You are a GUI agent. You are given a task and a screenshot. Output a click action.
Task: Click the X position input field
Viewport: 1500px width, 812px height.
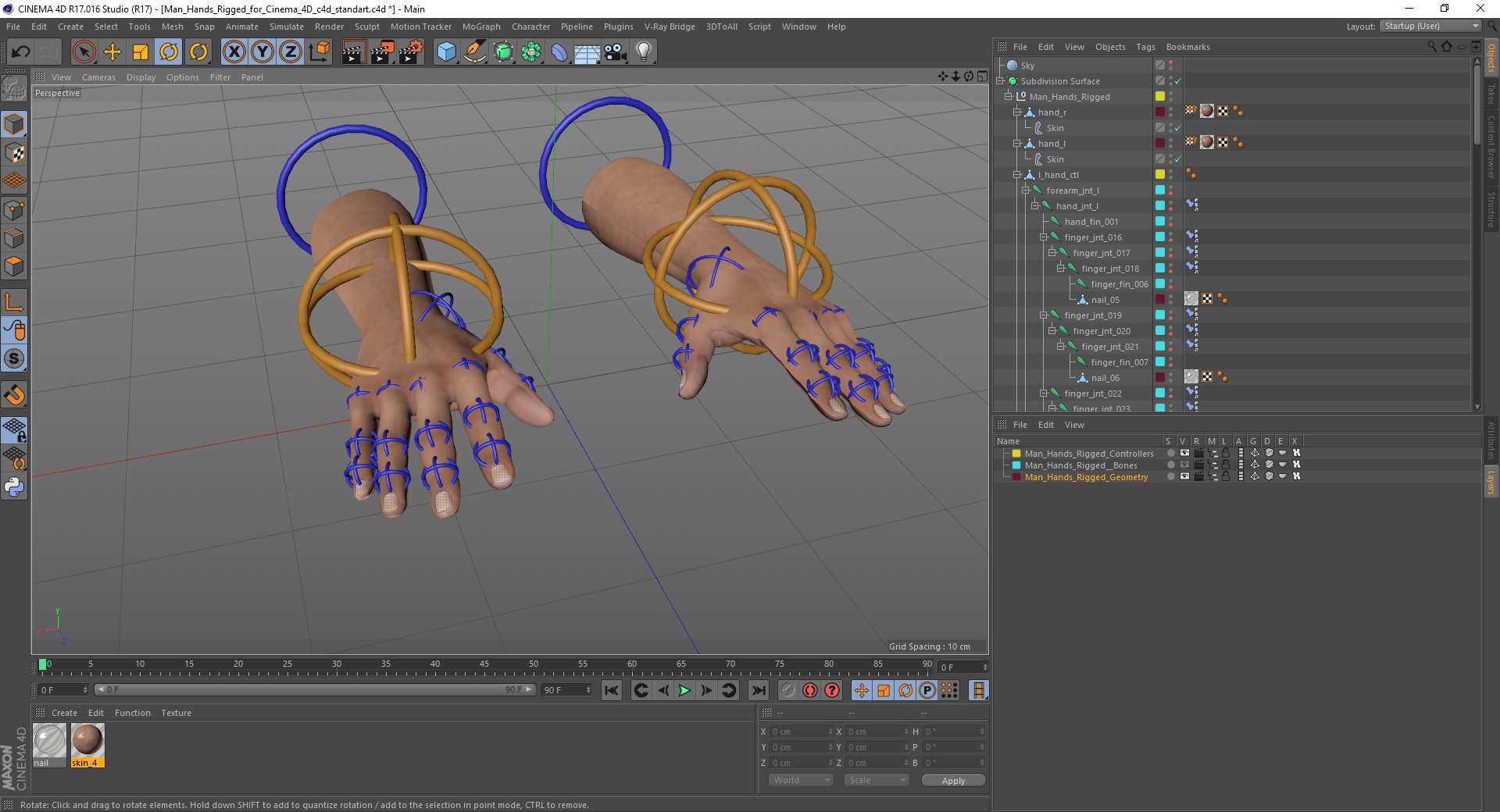click(x=802, y=732)
